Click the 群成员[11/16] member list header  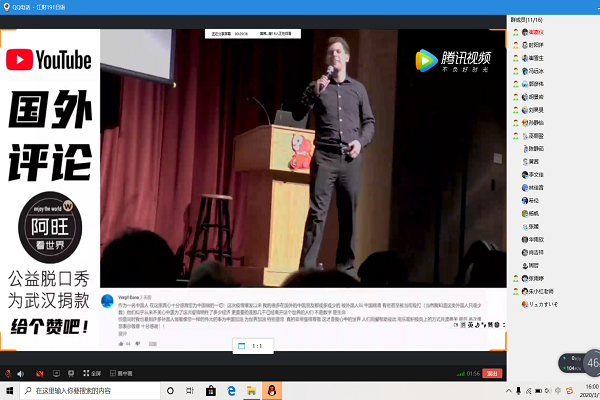(527, 20)
